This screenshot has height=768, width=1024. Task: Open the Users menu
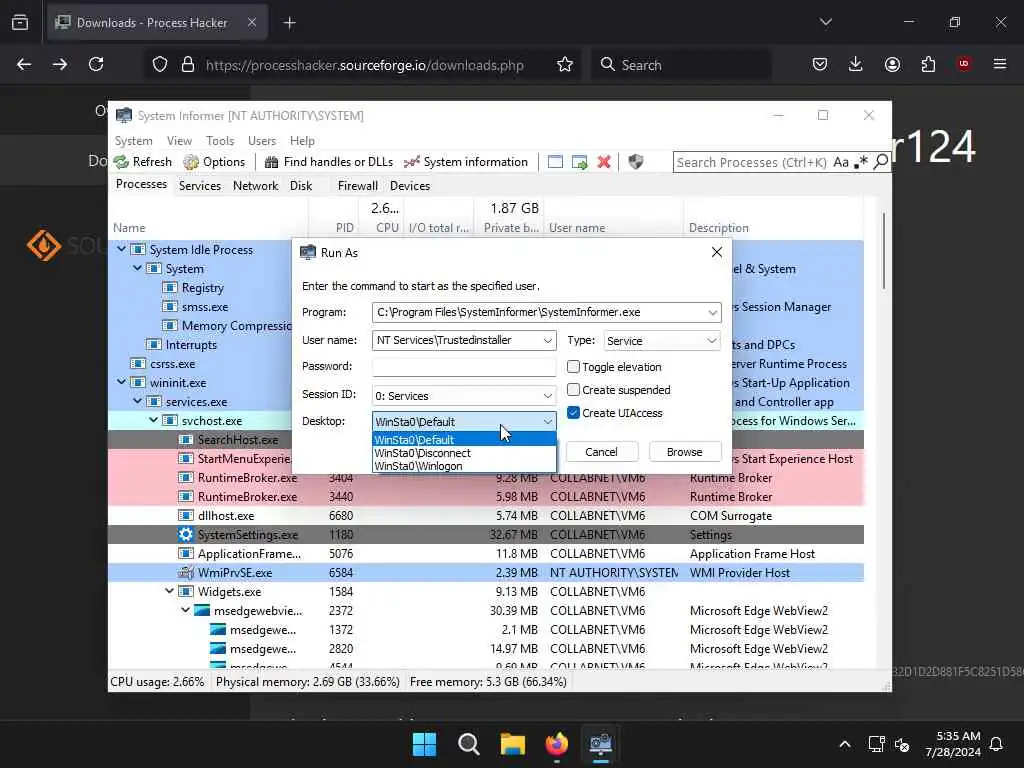pyautogui.click(x=261, y=141)
